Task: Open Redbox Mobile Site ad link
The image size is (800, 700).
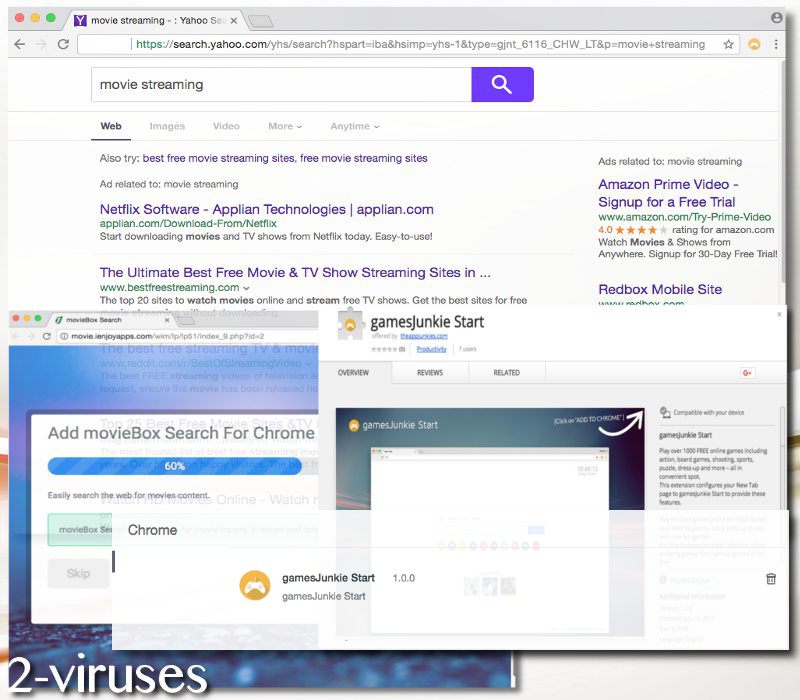Action: 660,289
